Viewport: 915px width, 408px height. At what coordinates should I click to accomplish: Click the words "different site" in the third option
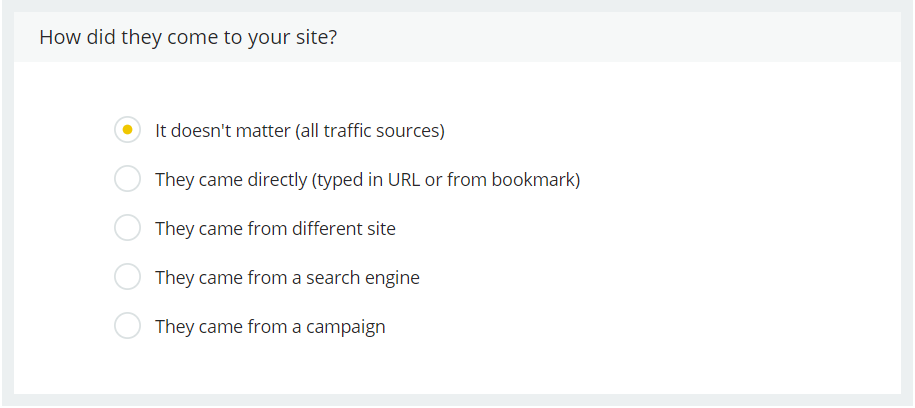tap(344, 229)
